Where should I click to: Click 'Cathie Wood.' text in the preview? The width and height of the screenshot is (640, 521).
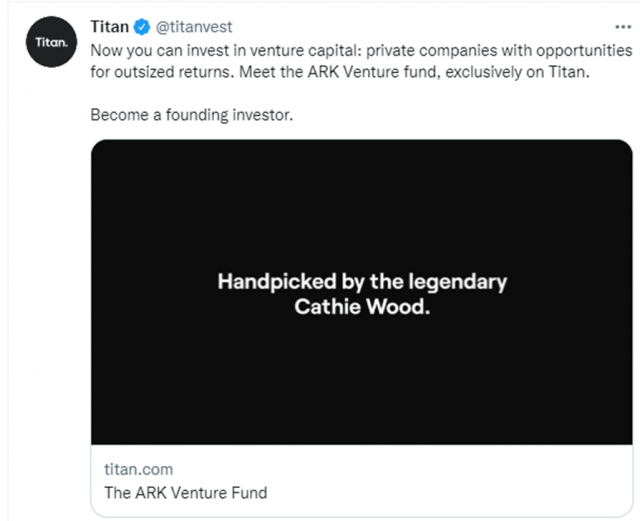(x=361, y=307)
